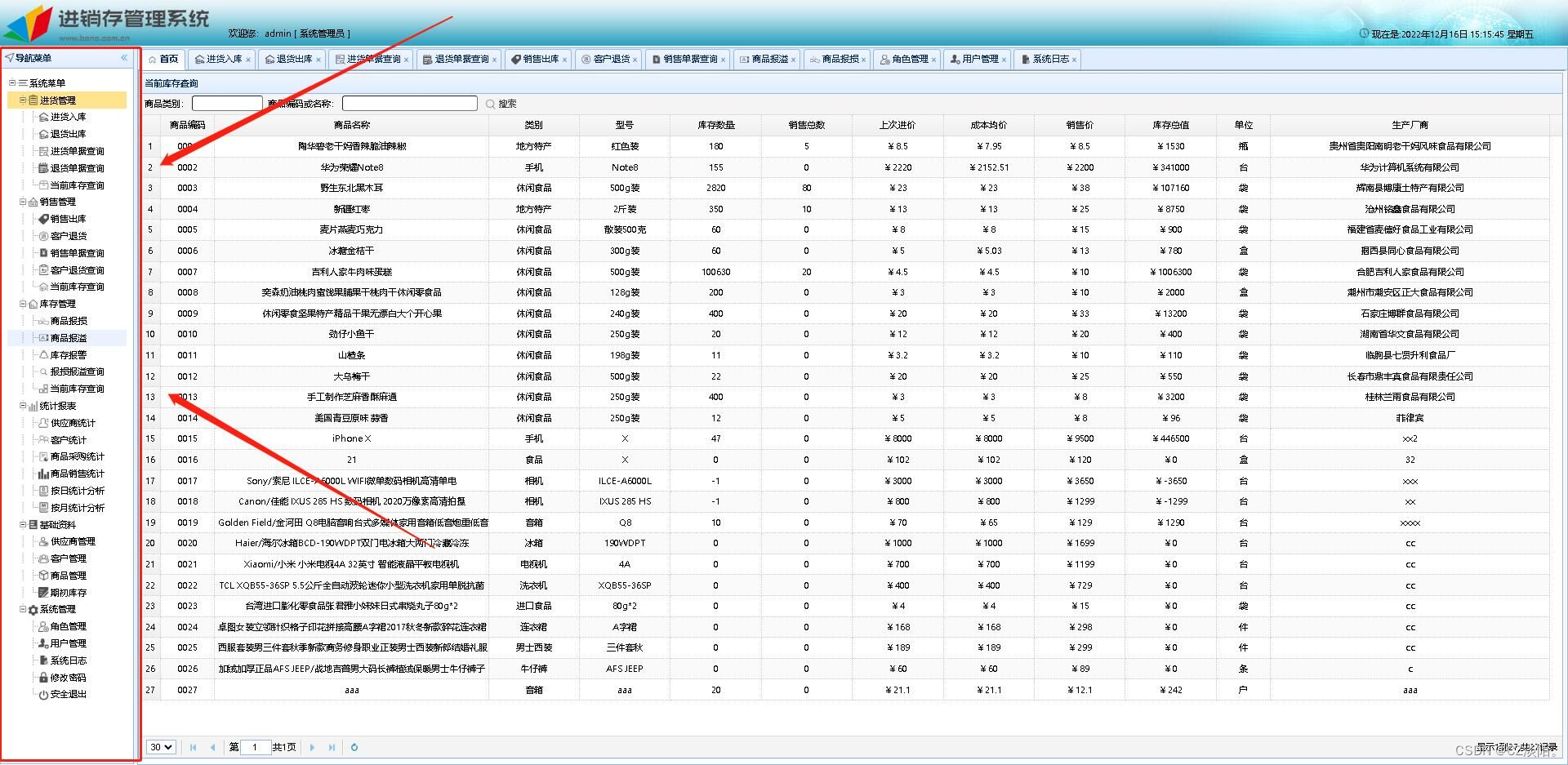Image resolution: width=1568 pixels, height=765 pixels.
Task: Open page size dropdown showing 30
Action: [x=161, y=747]
